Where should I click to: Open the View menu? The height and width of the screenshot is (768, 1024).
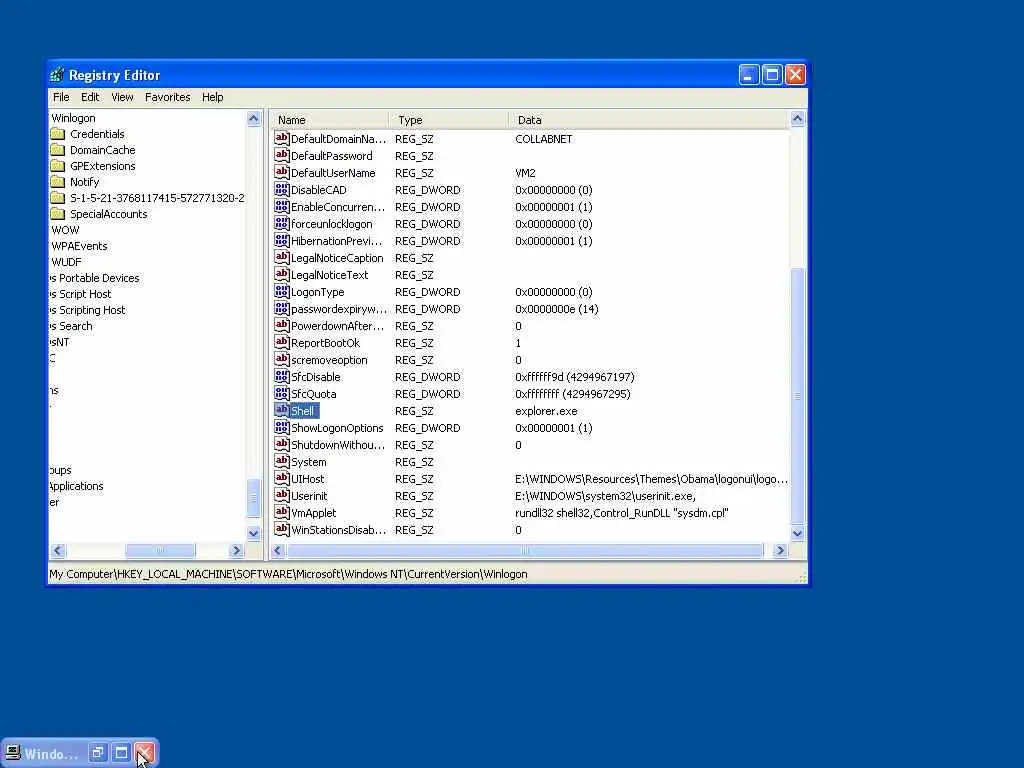click(x=122, y=97)
